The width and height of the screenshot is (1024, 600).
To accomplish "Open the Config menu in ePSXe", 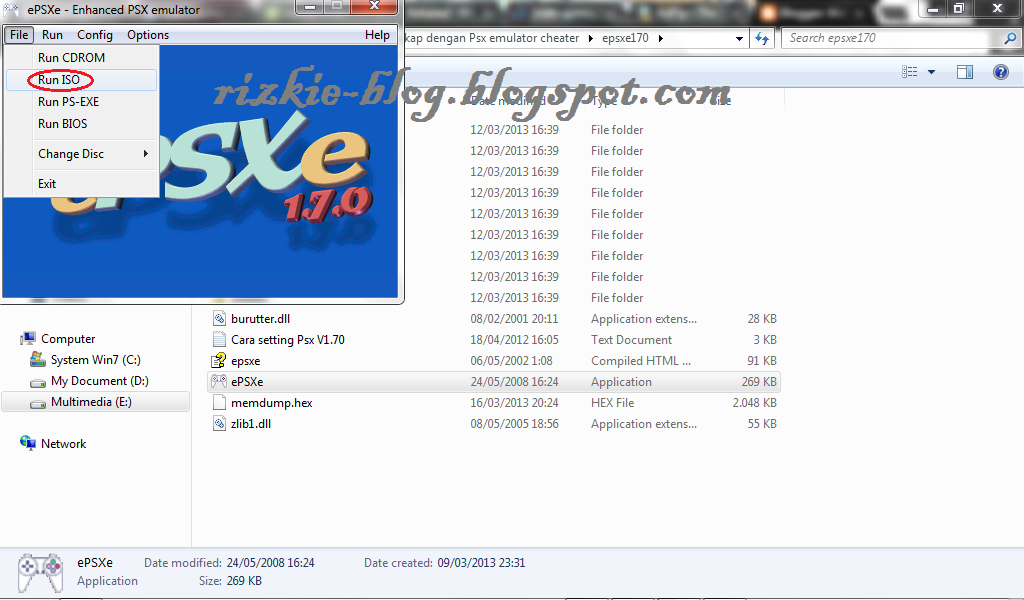I will 95,35.
